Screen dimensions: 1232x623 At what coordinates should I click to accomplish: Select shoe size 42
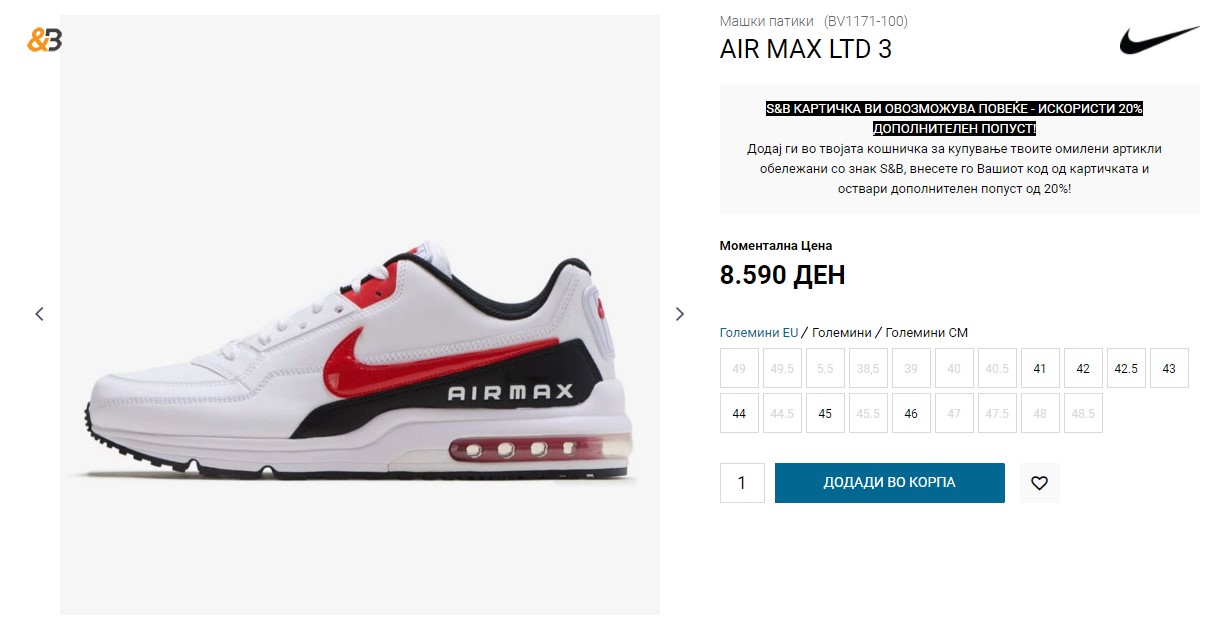(1083, 368)
